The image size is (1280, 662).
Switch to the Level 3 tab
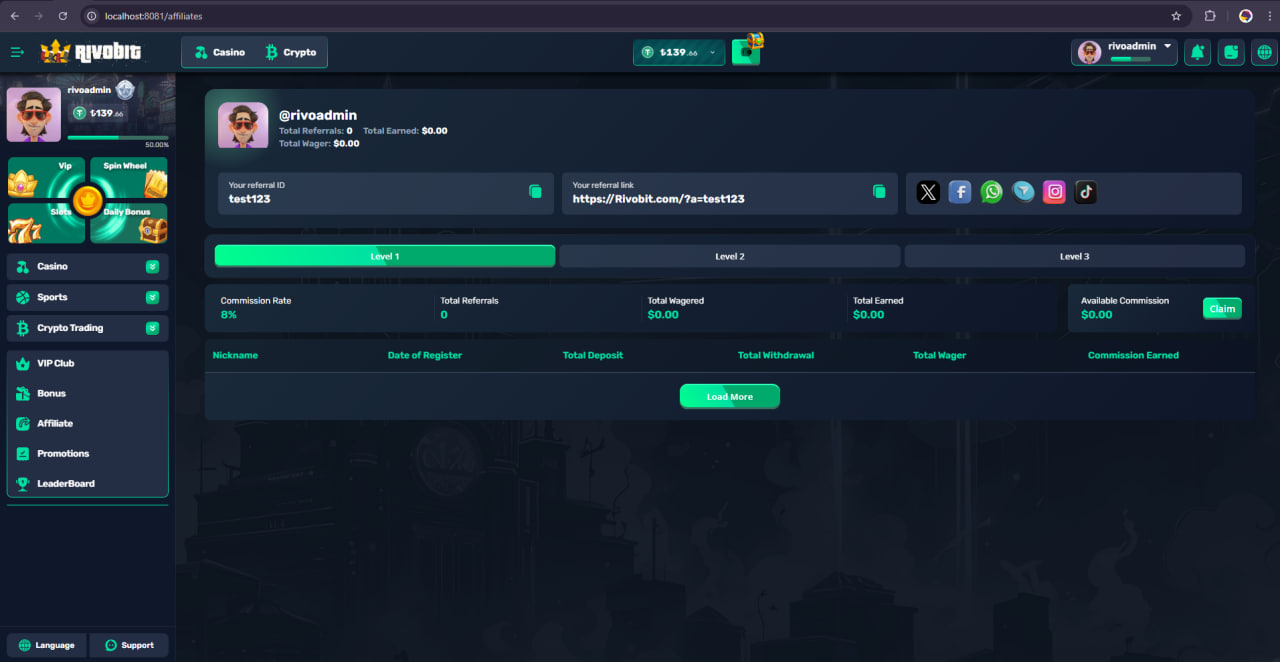[1074, 257]
